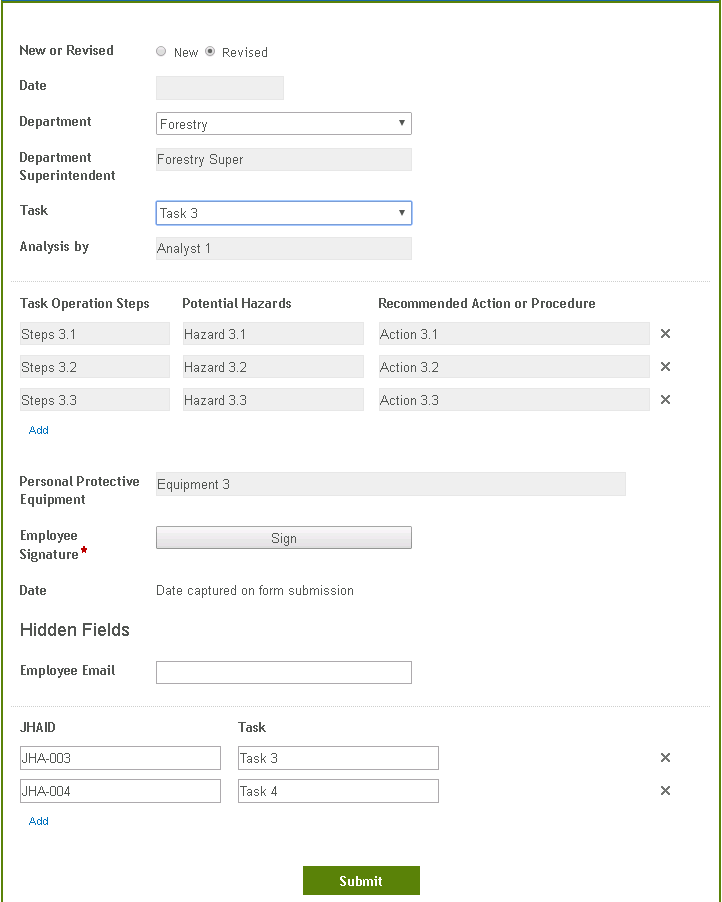Click the Equipment 3 field
The image size is (722, 902).
tap(391, 484)
